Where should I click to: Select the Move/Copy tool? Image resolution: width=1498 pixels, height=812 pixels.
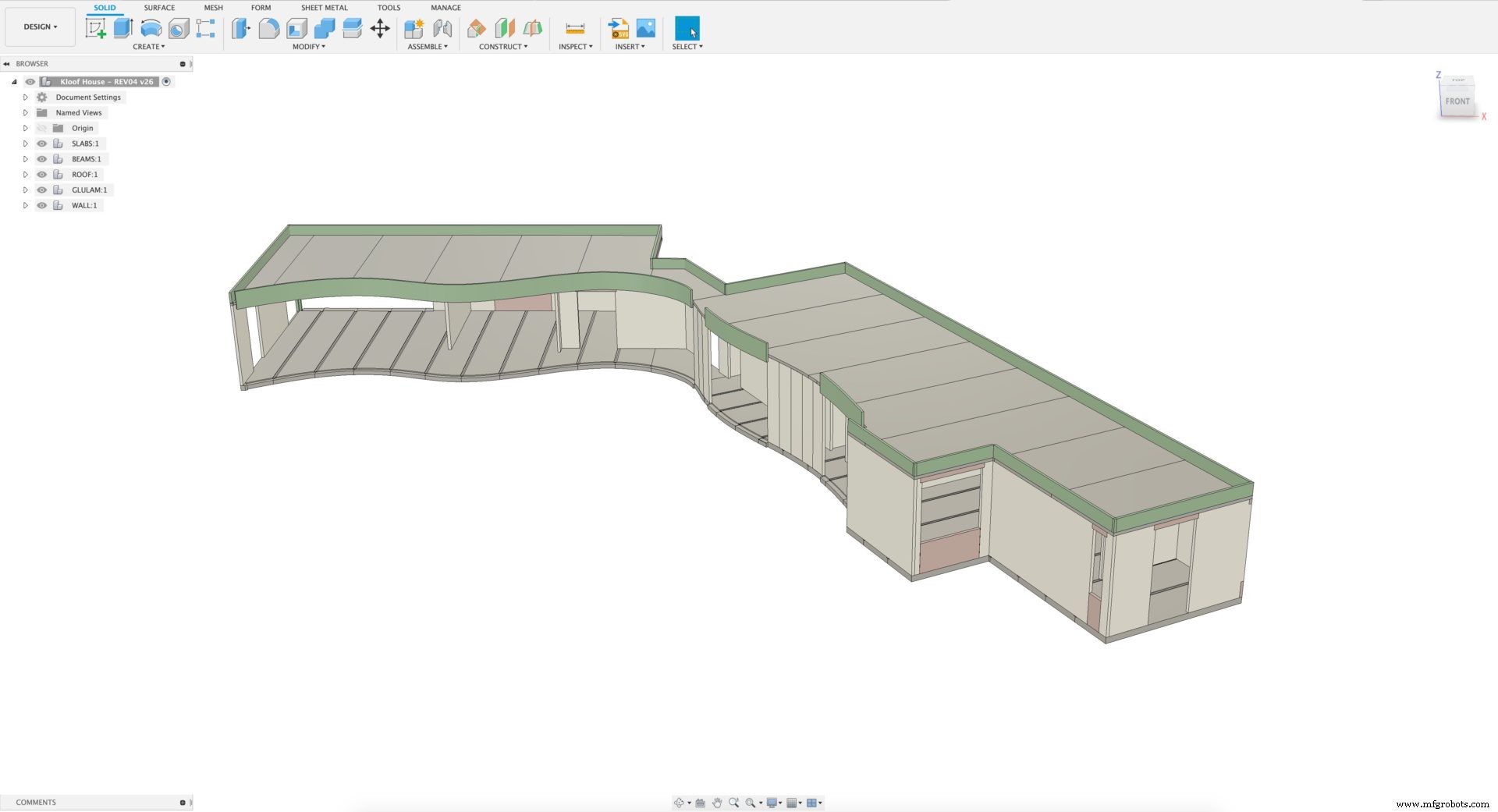[x=380, y=28]
